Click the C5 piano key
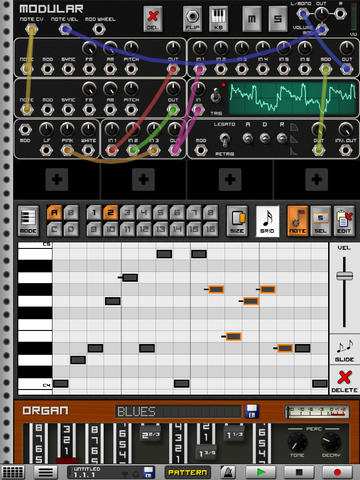 [35, 245]
